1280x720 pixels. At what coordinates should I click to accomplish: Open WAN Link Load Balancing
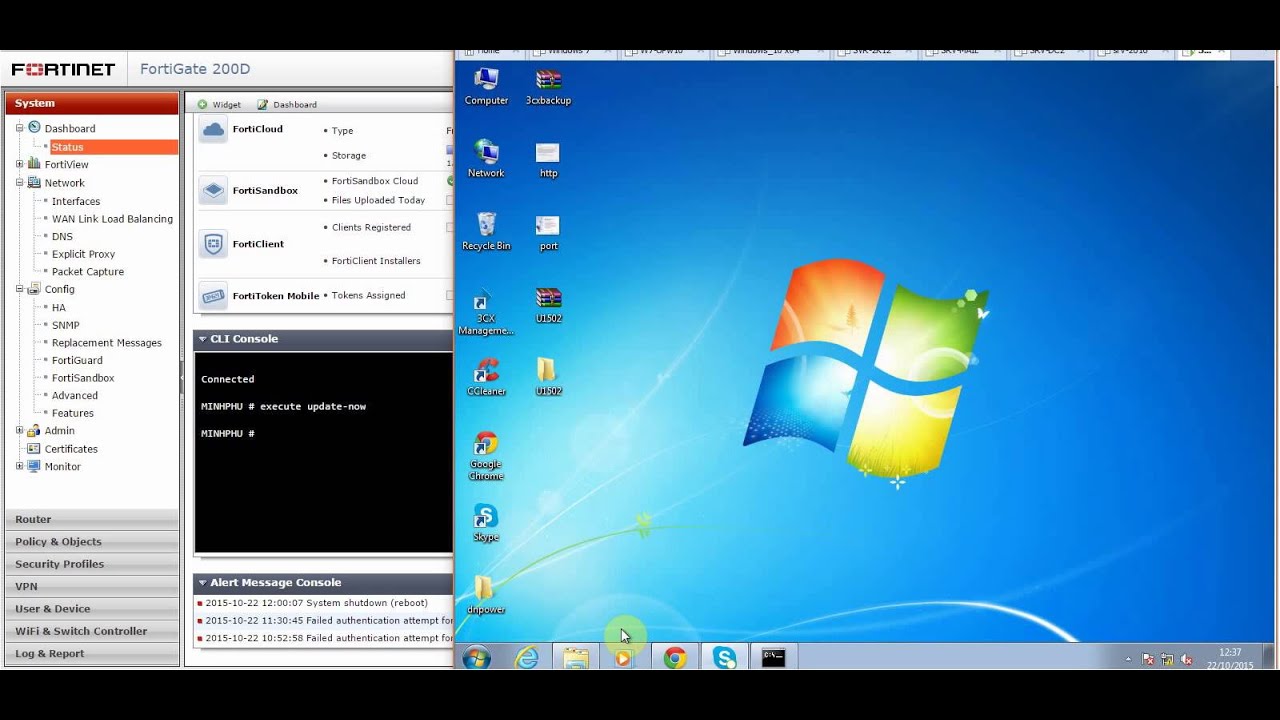tap(112, 219)
